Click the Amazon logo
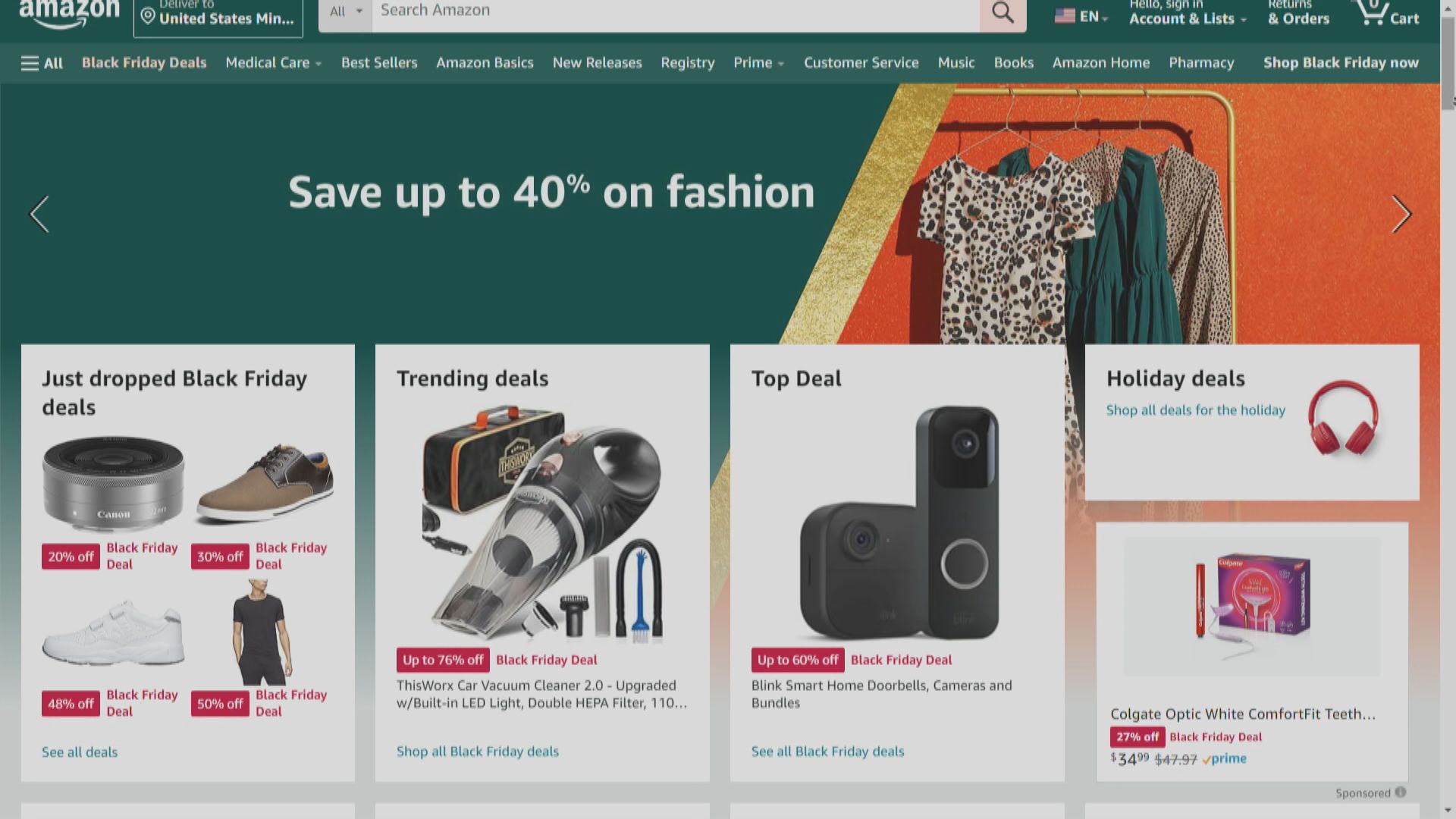This screenshot has width=1456, height=819. click(69, 12)
